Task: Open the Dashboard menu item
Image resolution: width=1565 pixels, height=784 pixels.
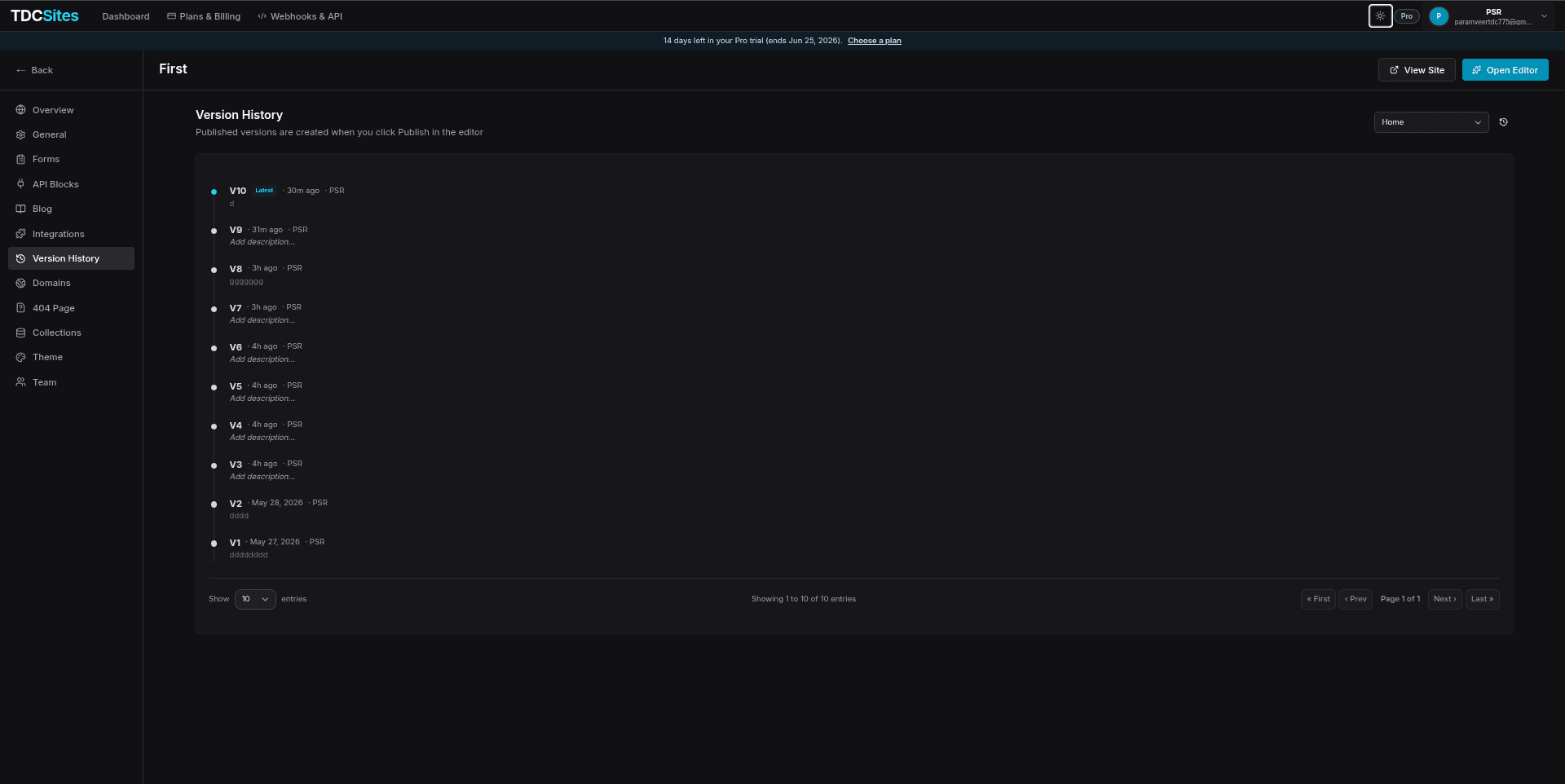Action: [126, 16]
